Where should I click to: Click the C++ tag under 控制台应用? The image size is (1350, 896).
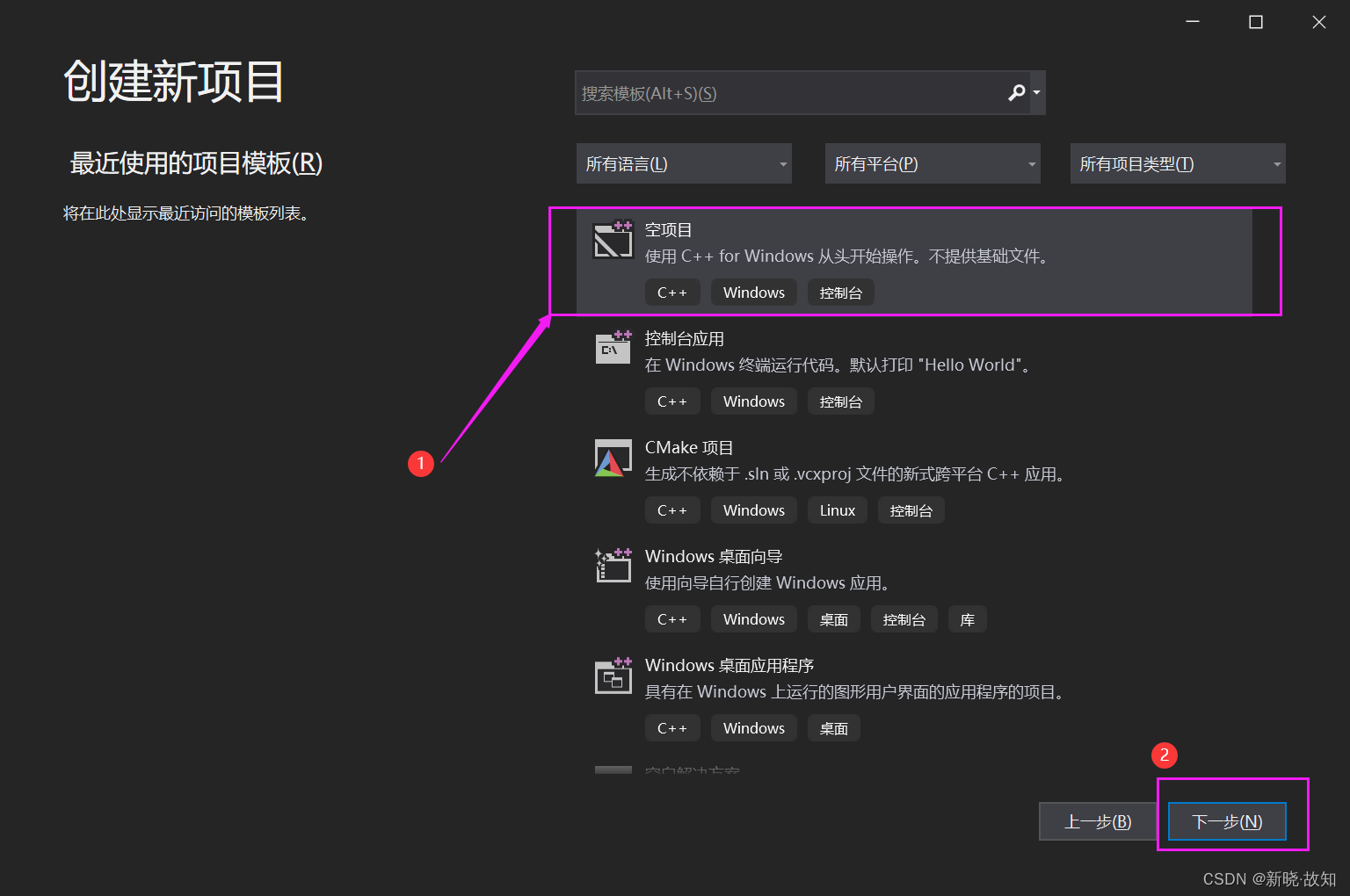[x=672, y=401]
